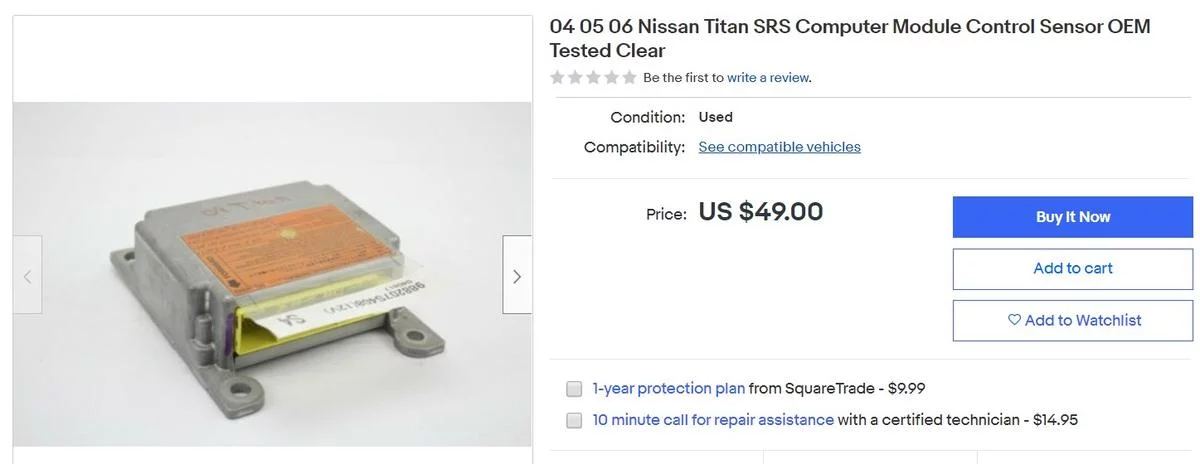This screenshot has height=464, width=1200.
Task: Click the third rating star
Action: [x=593, y=77]
